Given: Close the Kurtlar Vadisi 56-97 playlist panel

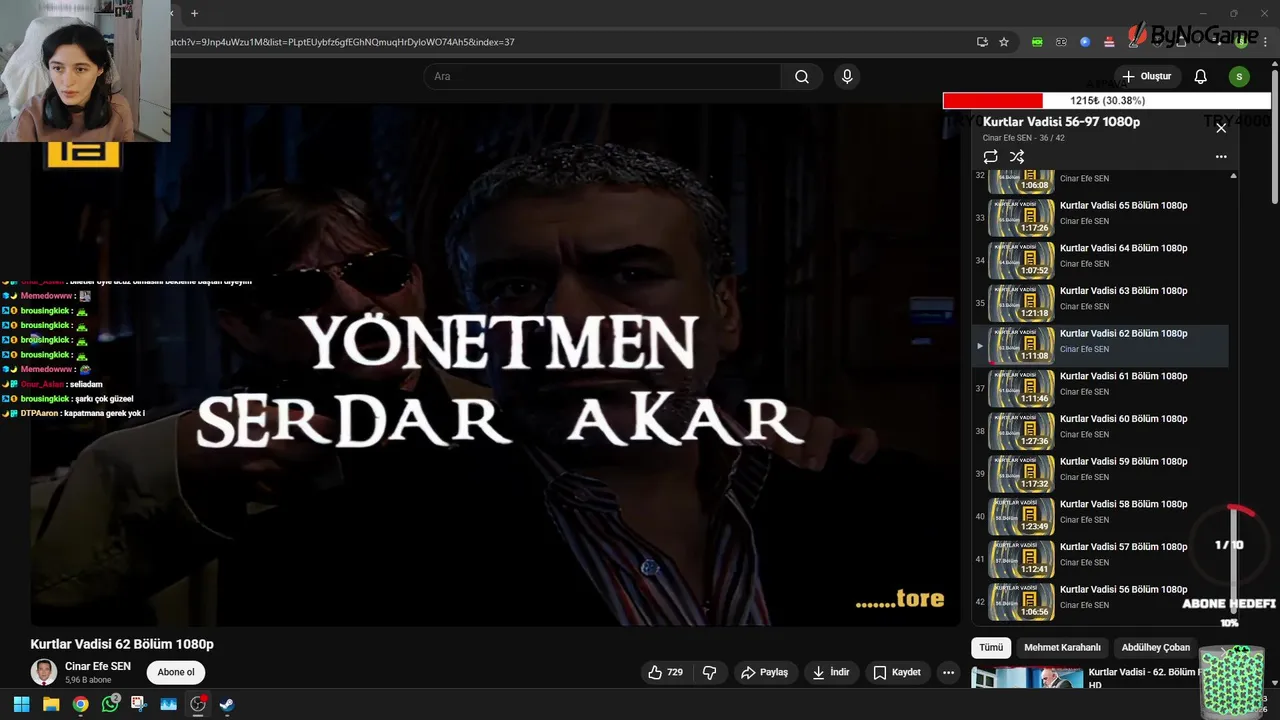Looking at the screenshot, I should click(1221, 128).
